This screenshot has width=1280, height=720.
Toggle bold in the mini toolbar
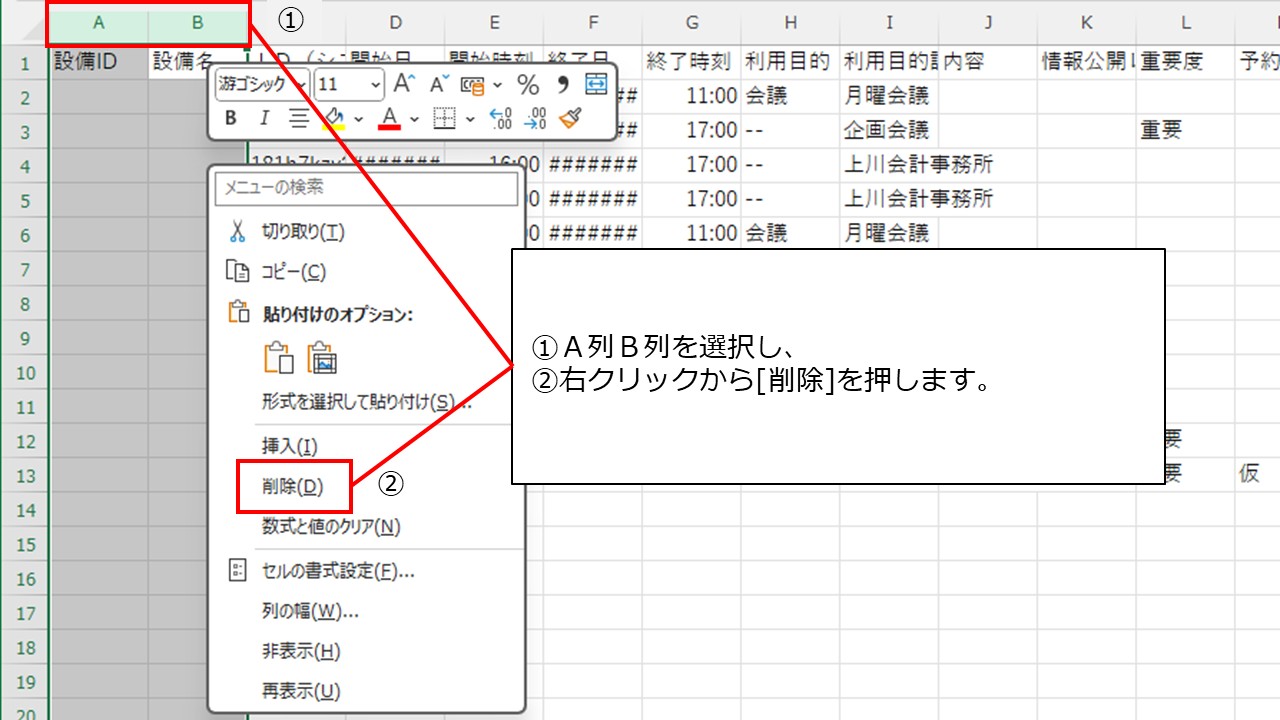tap(231, 119)
